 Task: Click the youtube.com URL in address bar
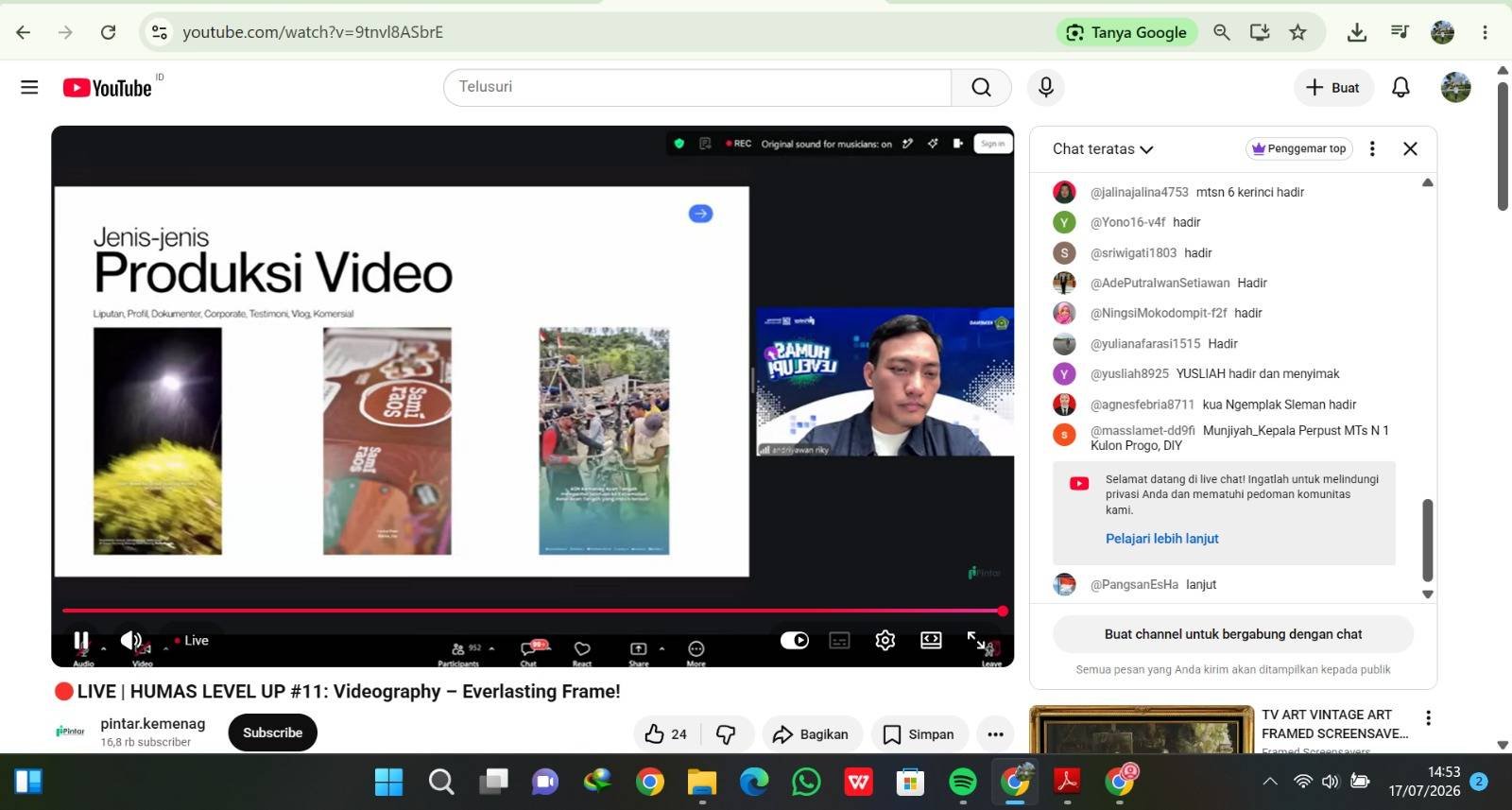(313, 32)
